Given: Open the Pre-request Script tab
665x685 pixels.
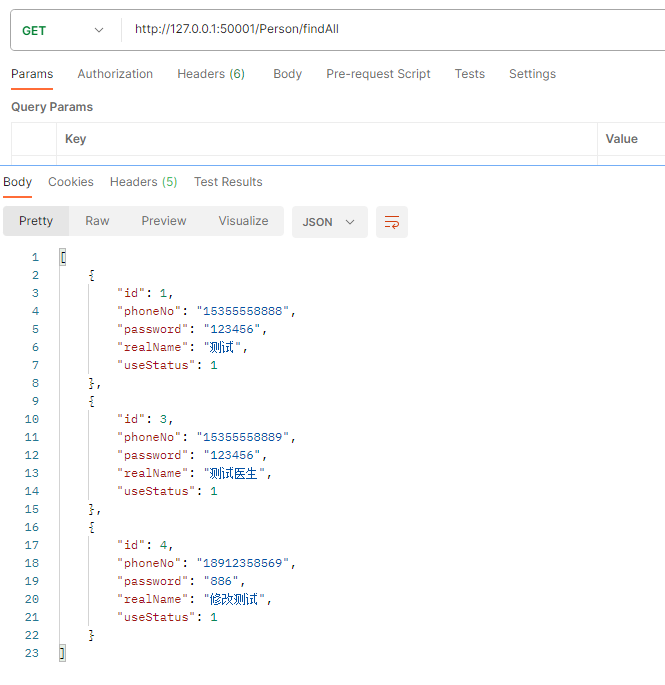Looking at the screenshot, I should 378,74.
